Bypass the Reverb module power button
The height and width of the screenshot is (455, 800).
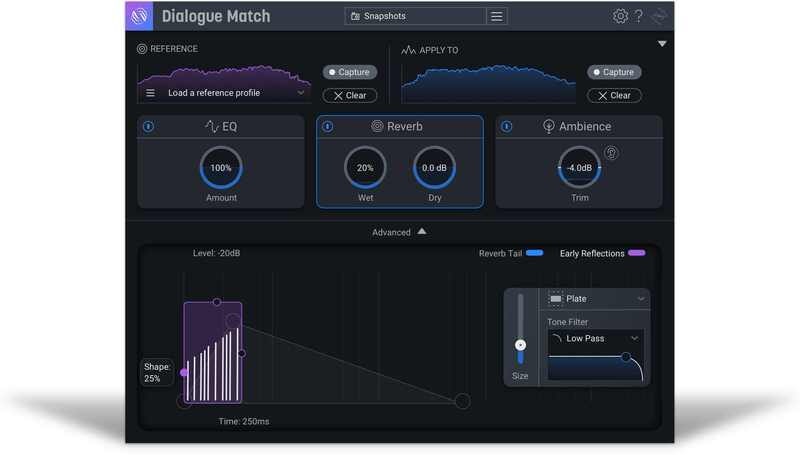327,127
